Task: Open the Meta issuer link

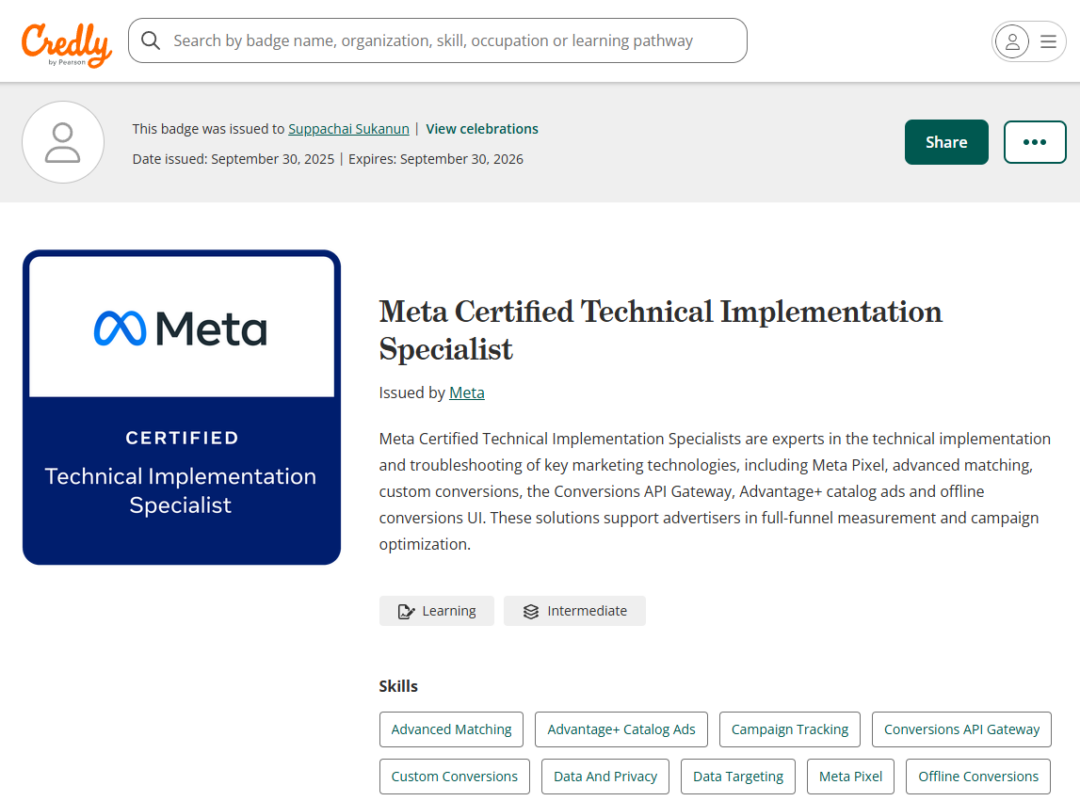Action: tap(467, 392)
